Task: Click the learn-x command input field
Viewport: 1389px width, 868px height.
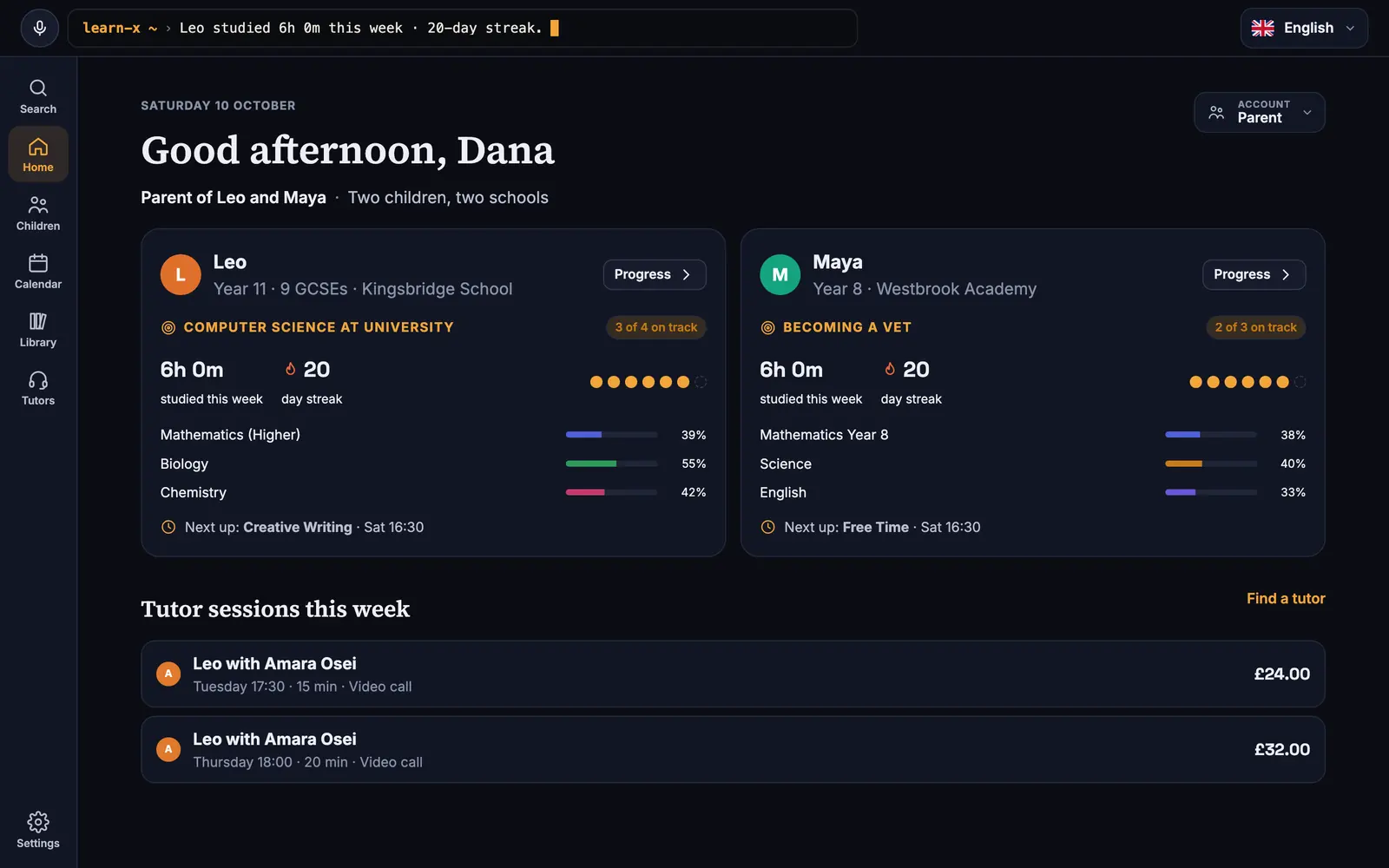Action: pos(462,28)
